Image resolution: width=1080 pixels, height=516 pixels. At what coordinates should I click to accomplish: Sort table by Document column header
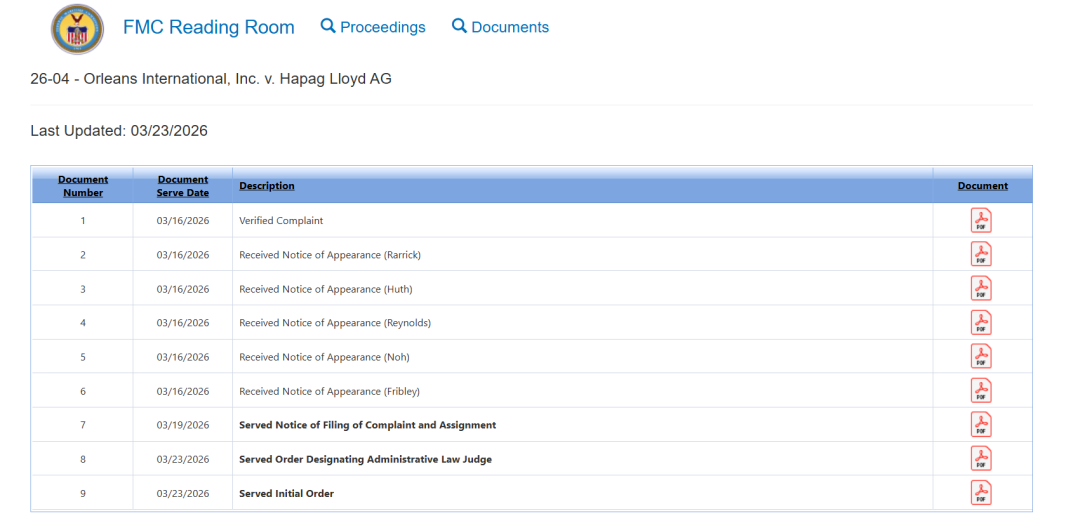tap(982, 186)
